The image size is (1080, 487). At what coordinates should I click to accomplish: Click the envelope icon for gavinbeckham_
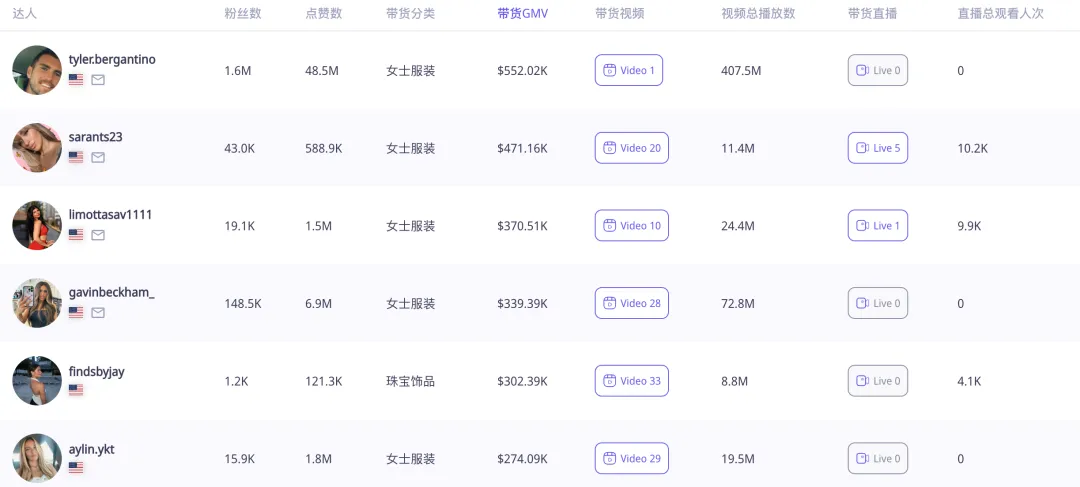coord(98,313)
